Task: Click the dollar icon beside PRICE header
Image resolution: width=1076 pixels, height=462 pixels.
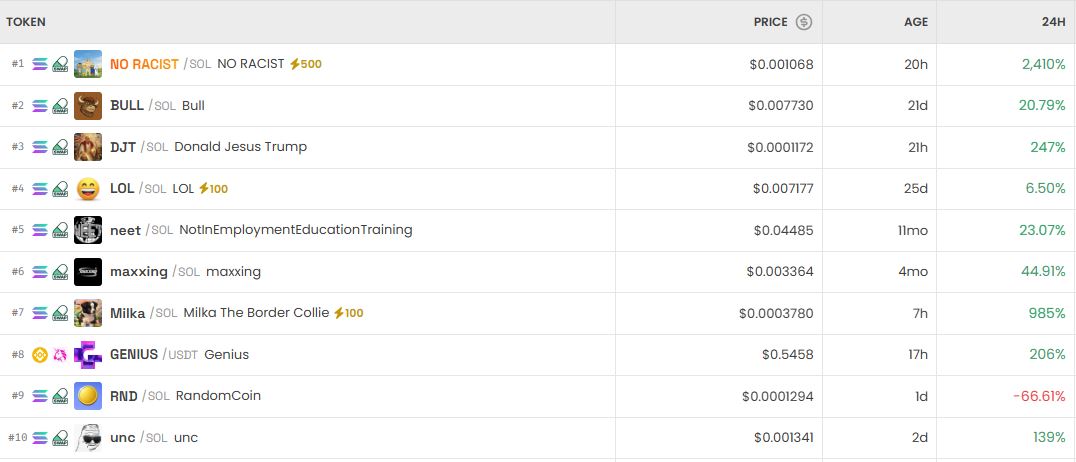Action: (804, 22)
